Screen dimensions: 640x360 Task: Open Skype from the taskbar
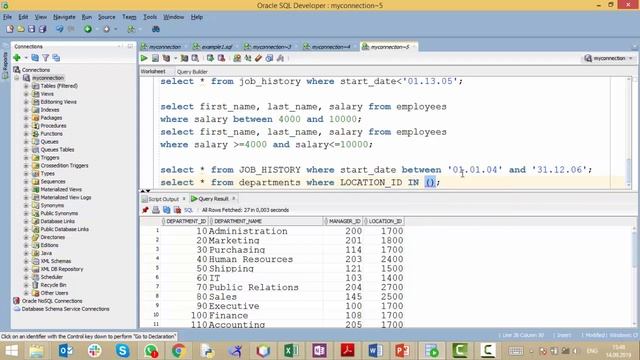122,351
